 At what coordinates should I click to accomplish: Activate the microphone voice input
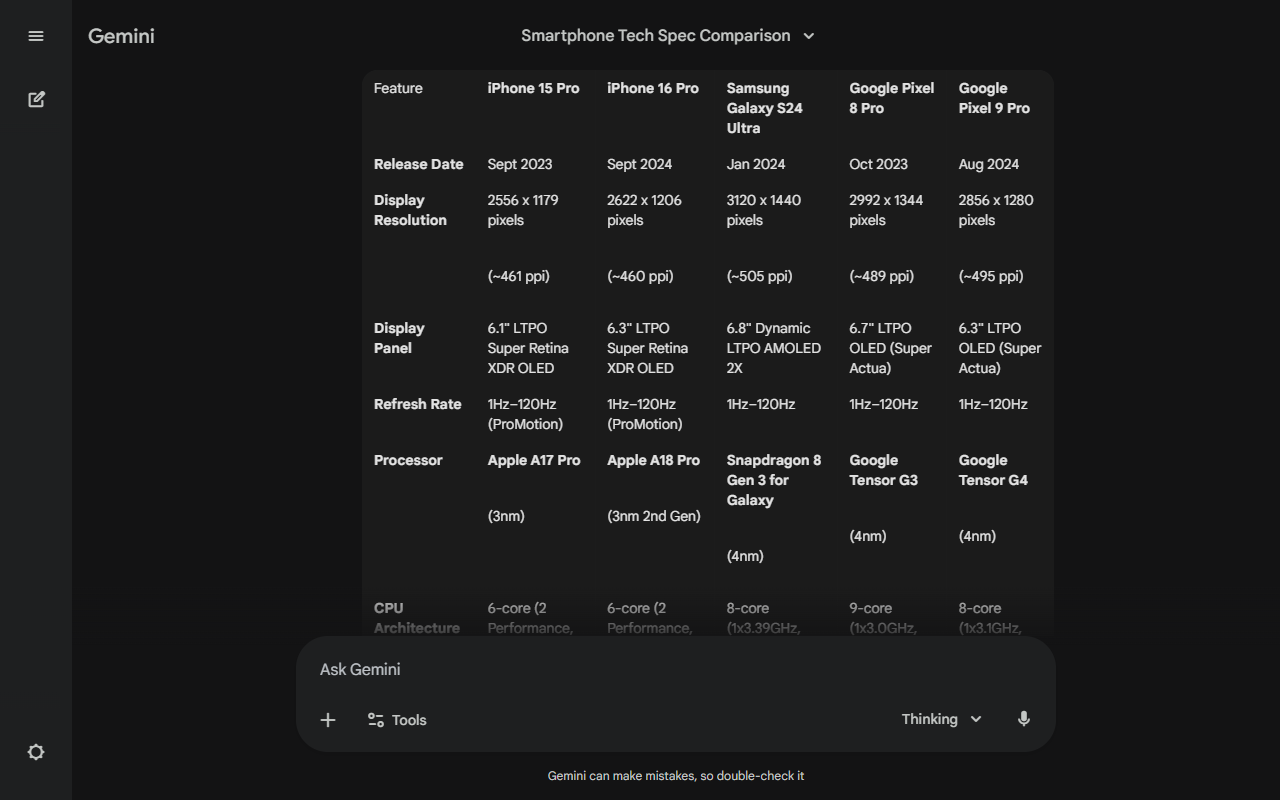(x=1023, y=719)
